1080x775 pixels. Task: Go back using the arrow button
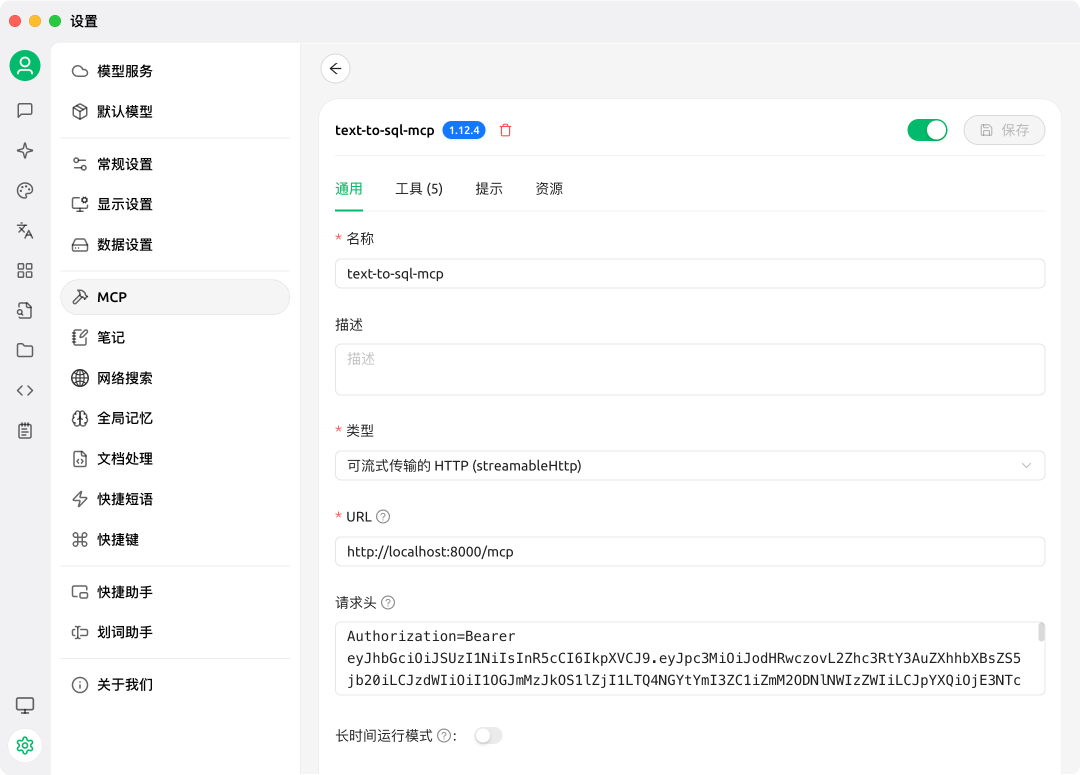[335, 68]
